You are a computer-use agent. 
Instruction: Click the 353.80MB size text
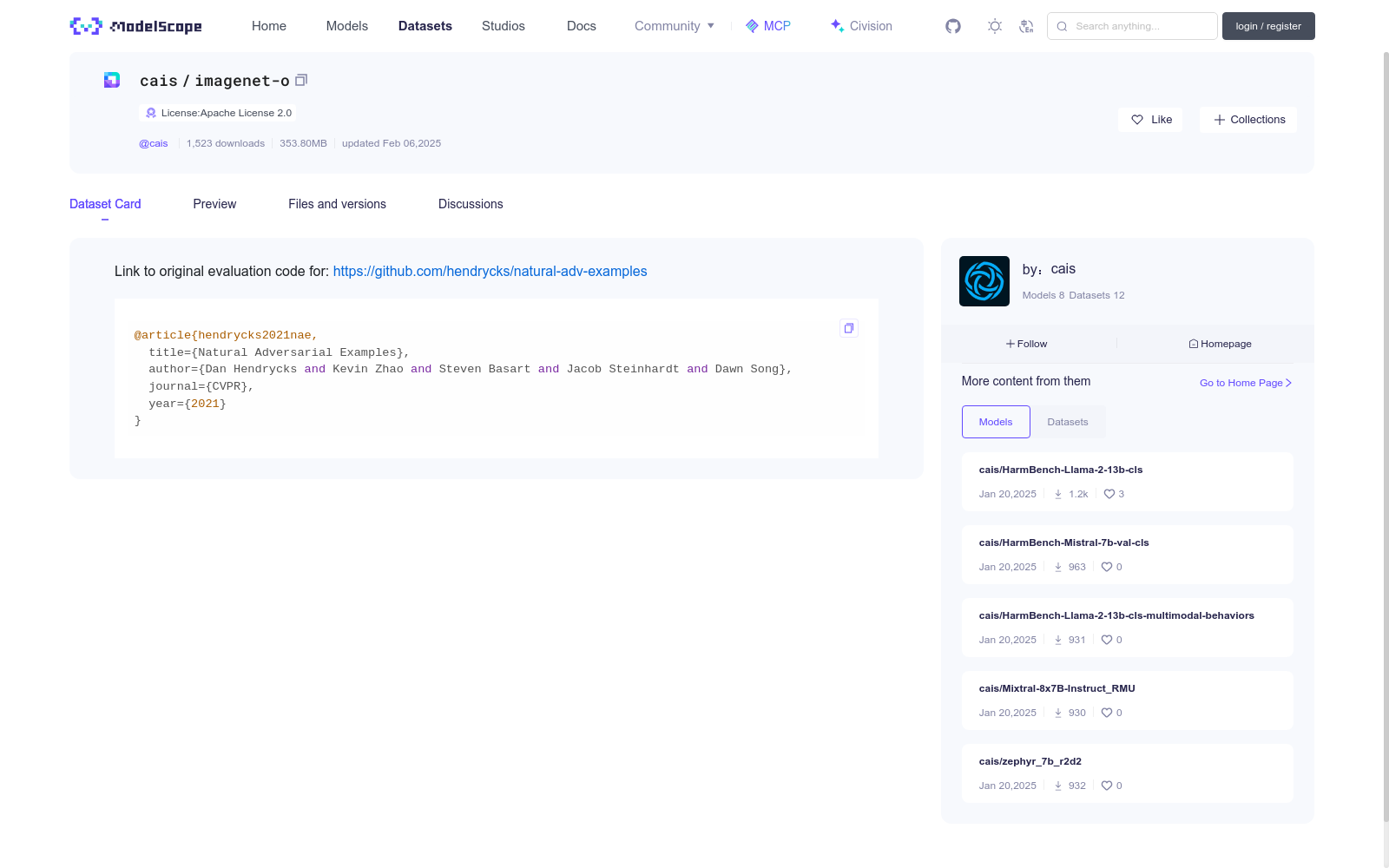tap(303, 143)
